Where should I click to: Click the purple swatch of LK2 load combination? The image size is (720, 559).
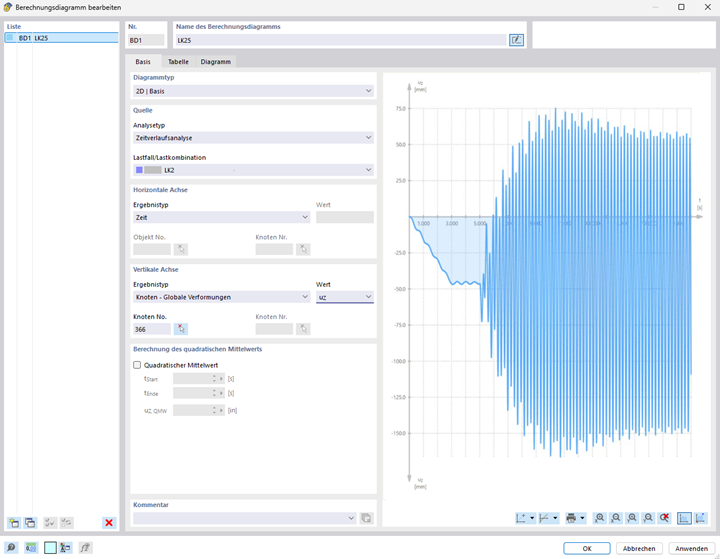click(x=139, y=170)
